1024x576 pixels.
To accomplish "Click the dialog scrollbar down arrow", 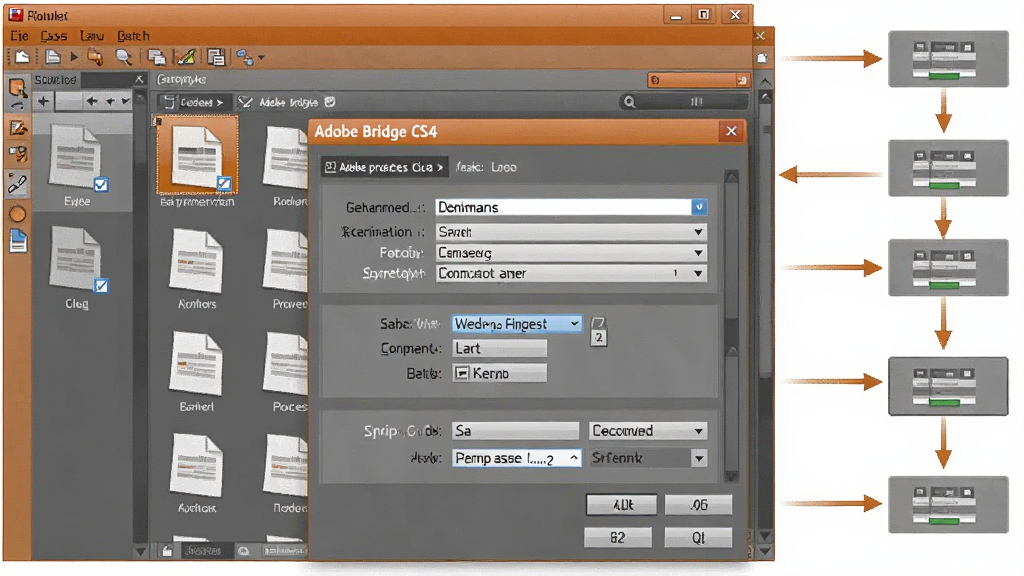I will [731, 475].
